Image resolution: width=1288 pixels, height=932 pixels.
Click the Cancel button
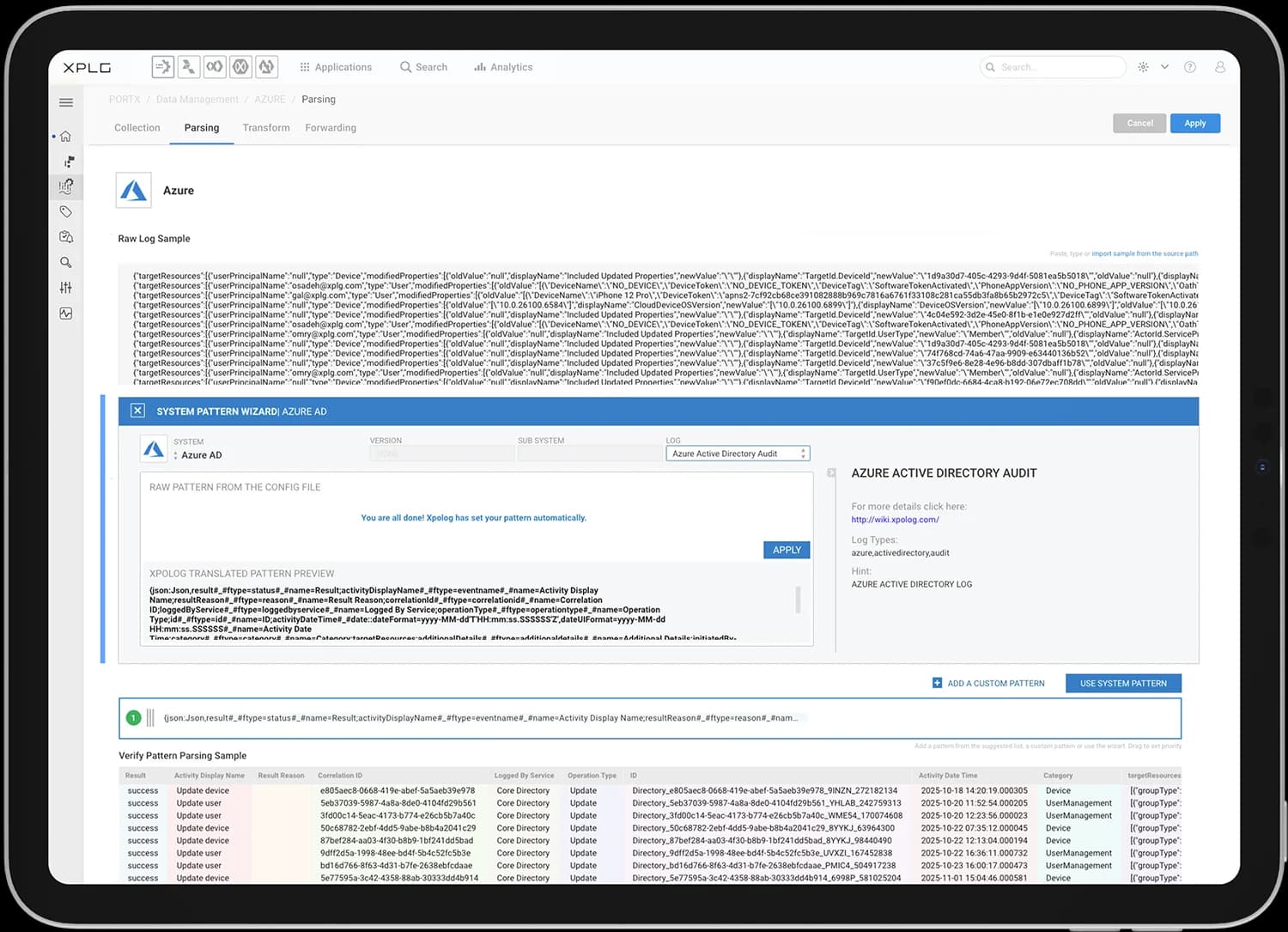[1139, 124]
